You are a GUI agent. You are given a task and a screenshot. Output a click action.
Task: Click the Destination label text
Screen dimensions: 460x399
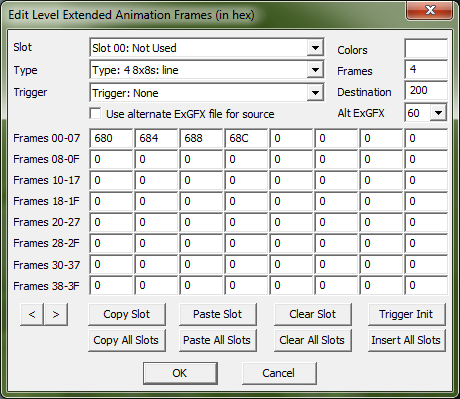[364, 92]
